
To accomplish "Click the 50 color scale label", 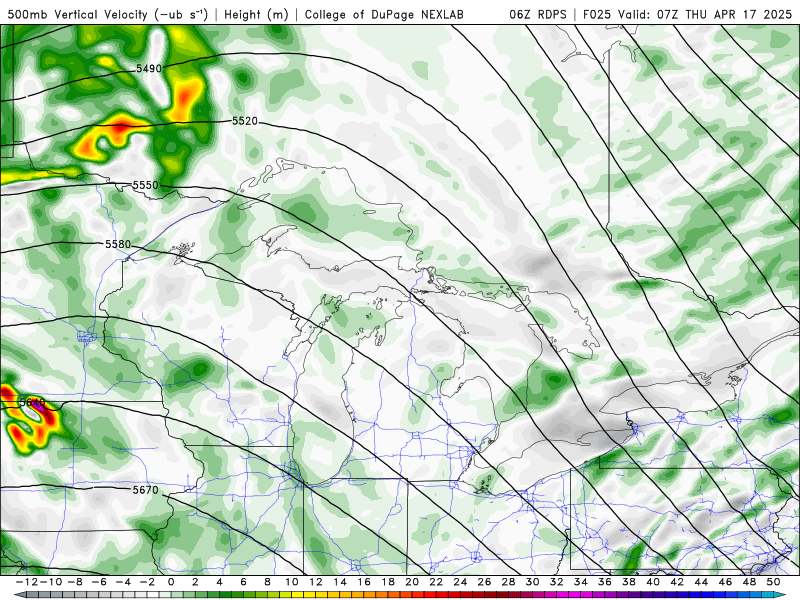I will (x=773, y=582).
